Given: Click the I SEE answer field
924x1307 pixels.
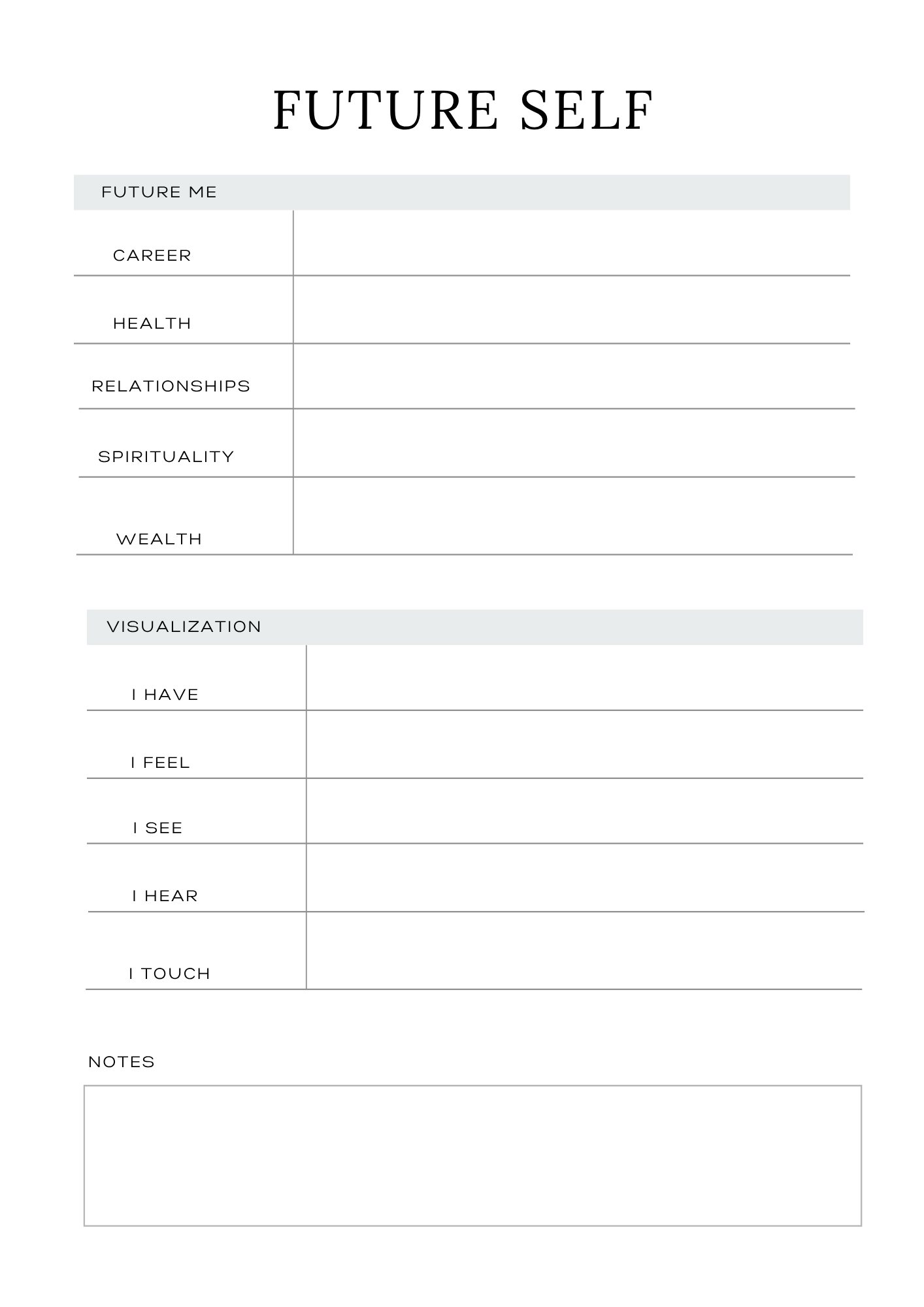Looking at the screenshot, I should coord(584,811).
